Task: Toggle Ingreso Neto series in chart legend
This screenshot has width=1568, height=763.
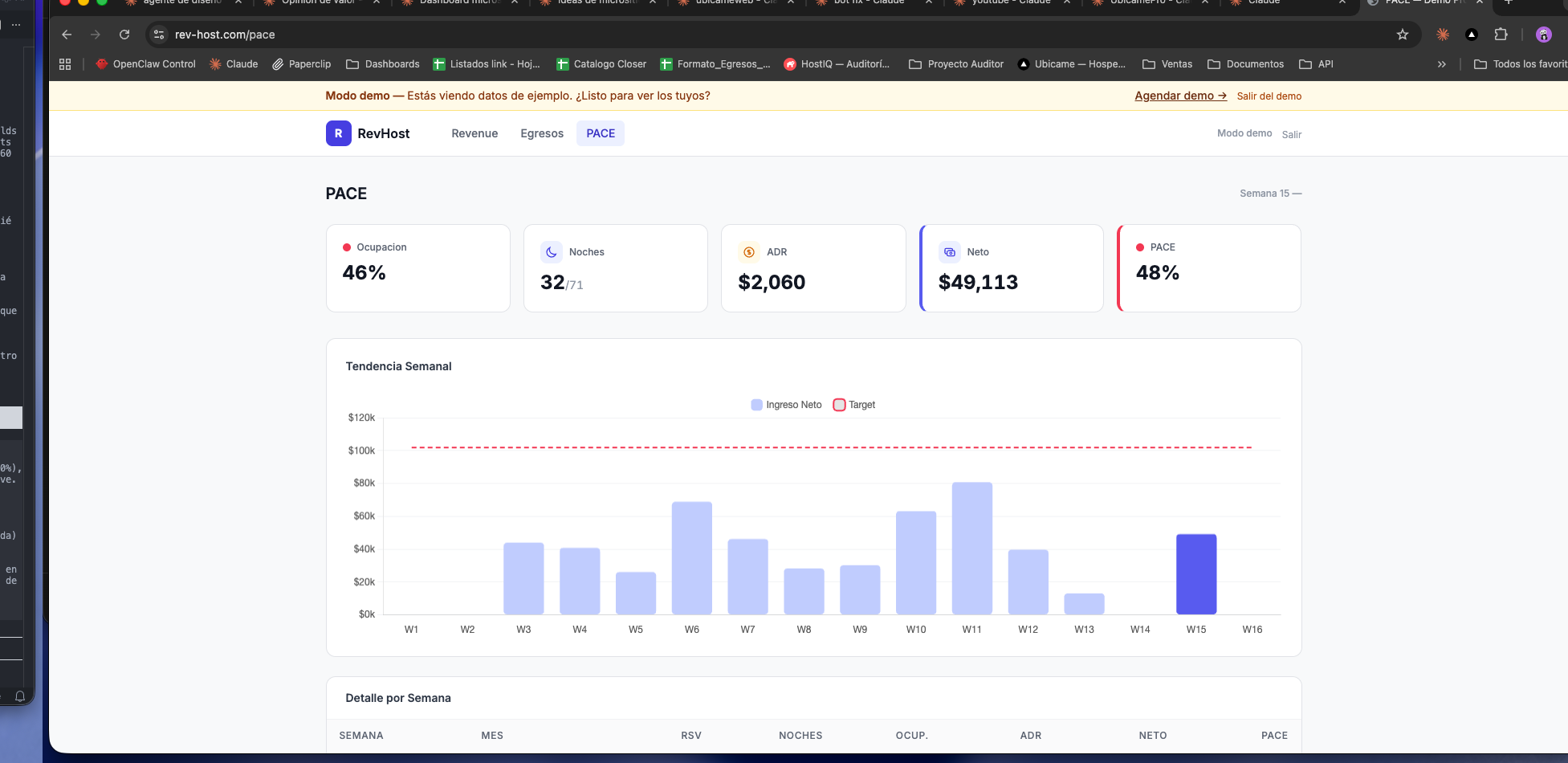Action: 786,405
